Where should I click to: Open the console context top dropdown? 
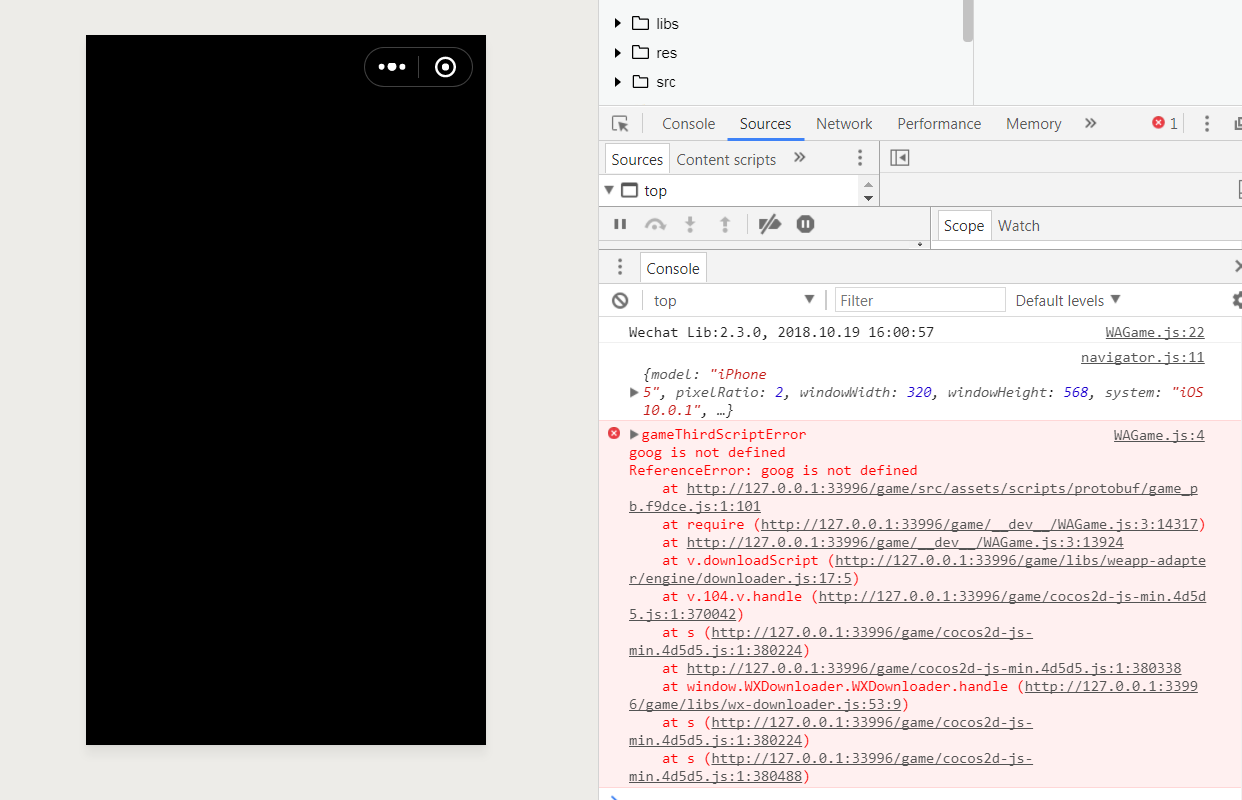(735, 300)
